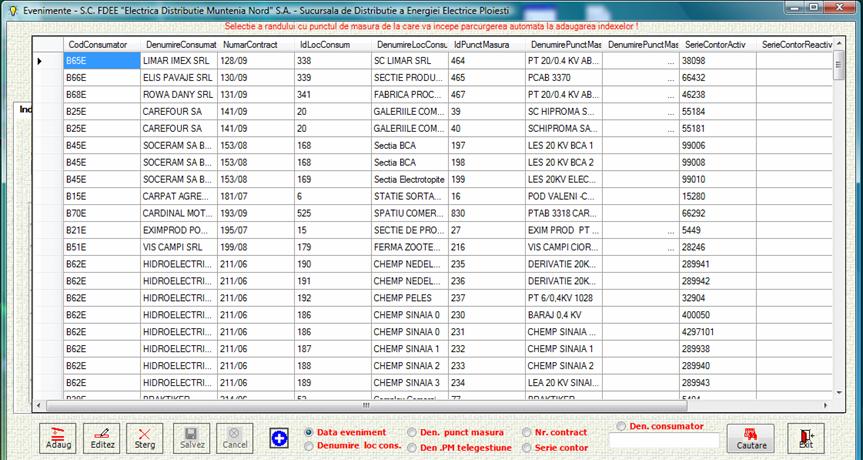Sort by NumarContract column header

coord(256,45)
